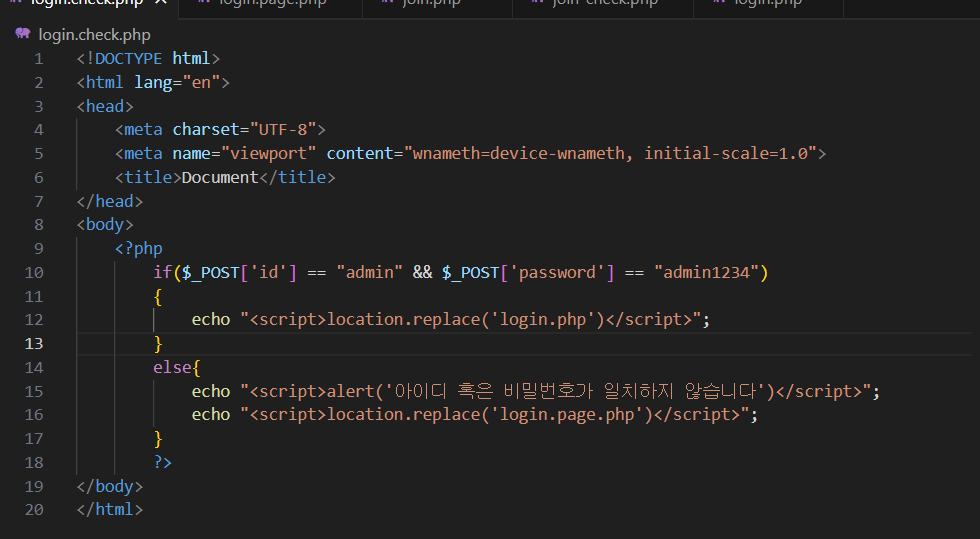The width and height of the screenshot is (980, 539).
Task: Close the login.check.php editor tab
Action: click(x=159, y=3)
